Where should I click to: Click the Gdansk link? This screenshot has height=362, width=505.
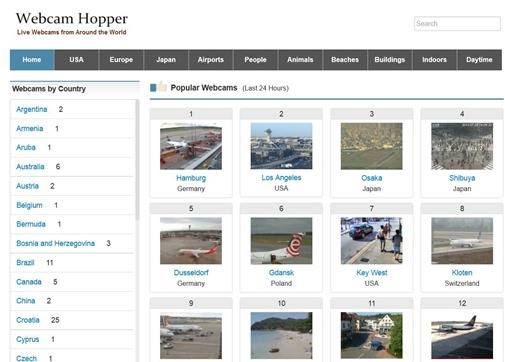pos(281,273)
